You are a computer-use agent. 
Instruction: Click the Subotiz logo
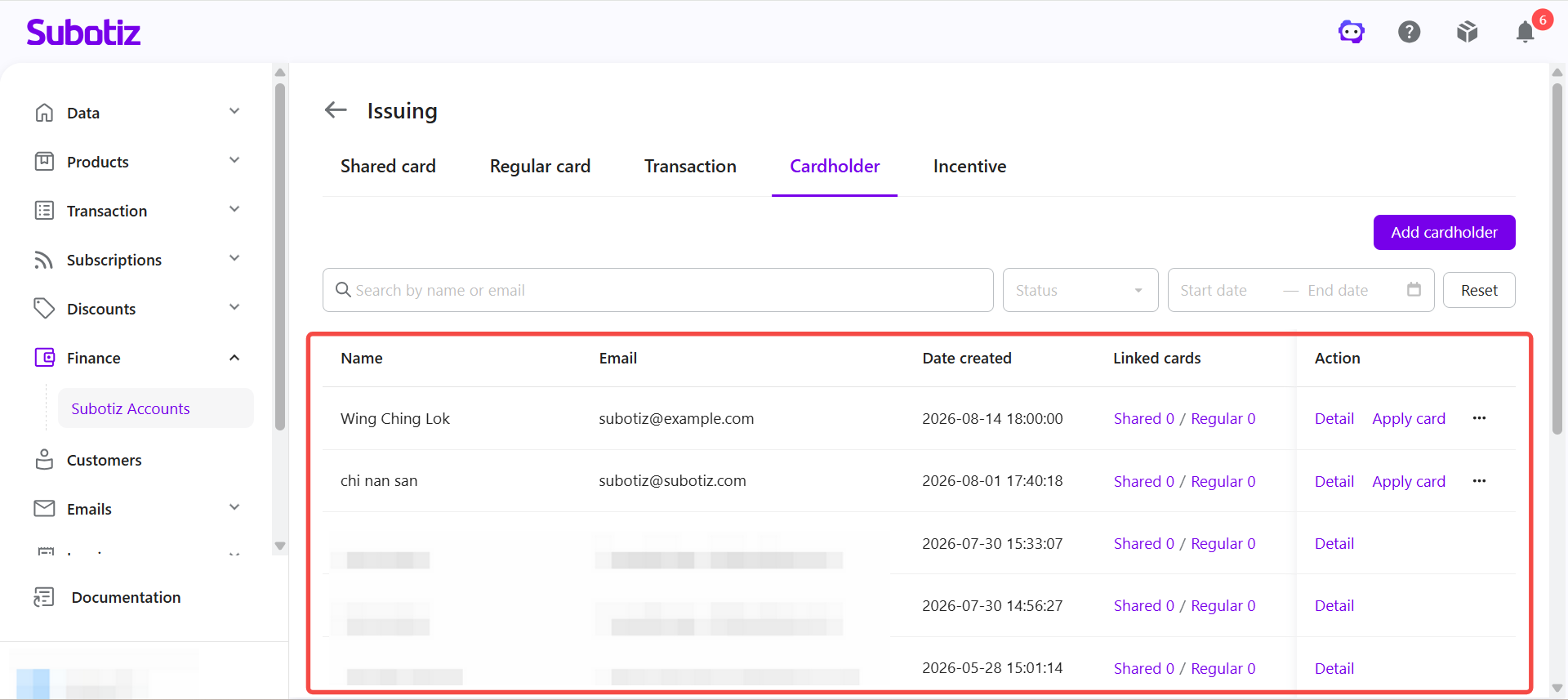coord(83,33)
